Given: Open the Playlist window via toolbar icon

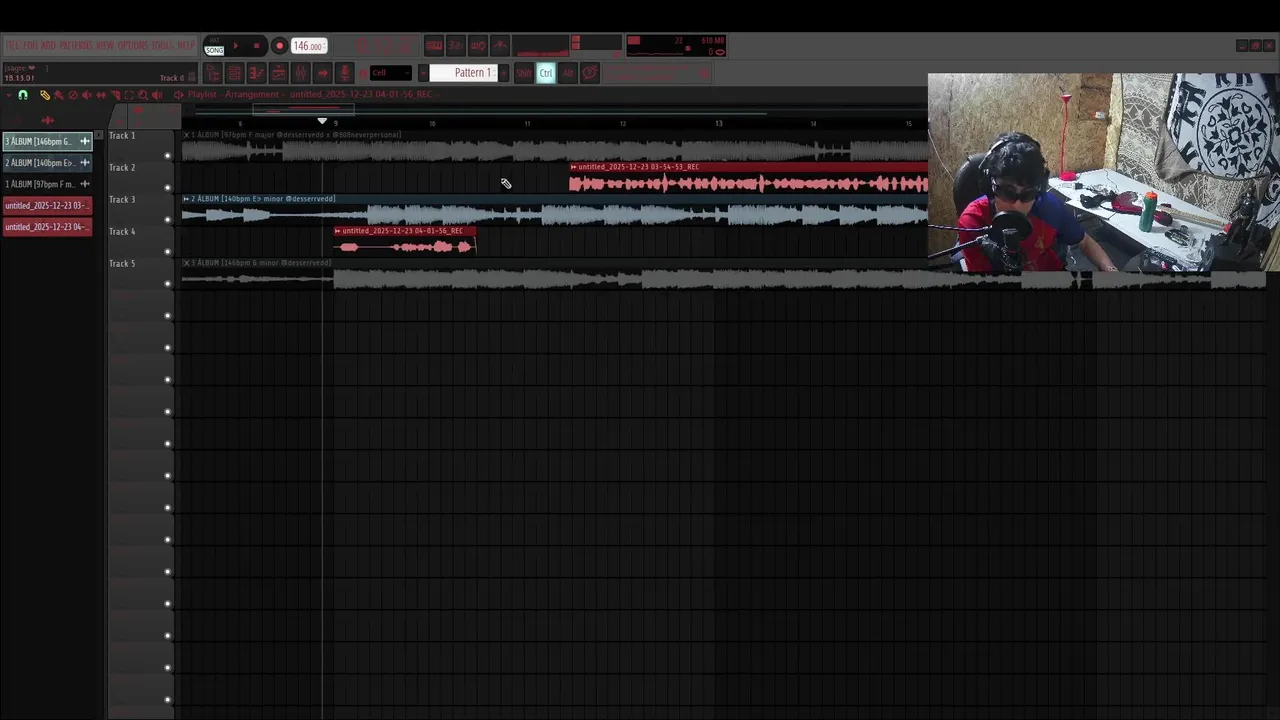Looking at the screenshot, I should (213, 73).
